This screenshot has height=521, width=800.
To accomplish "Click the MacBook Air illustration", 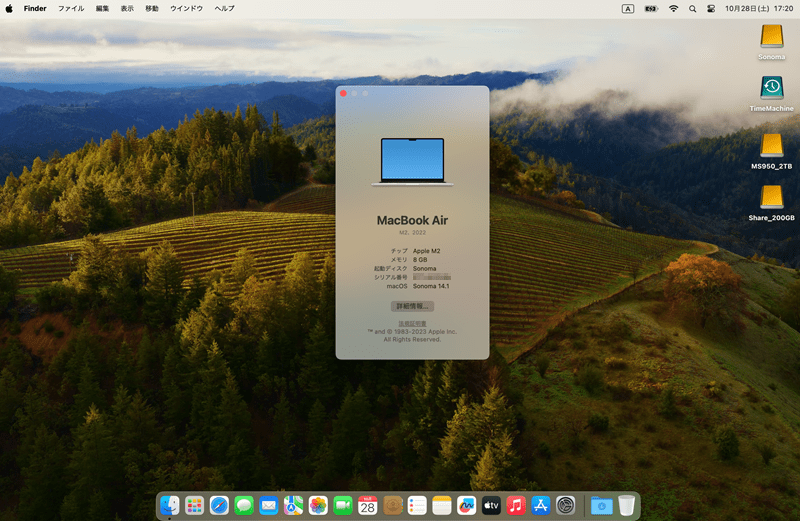I will [412, 162].
